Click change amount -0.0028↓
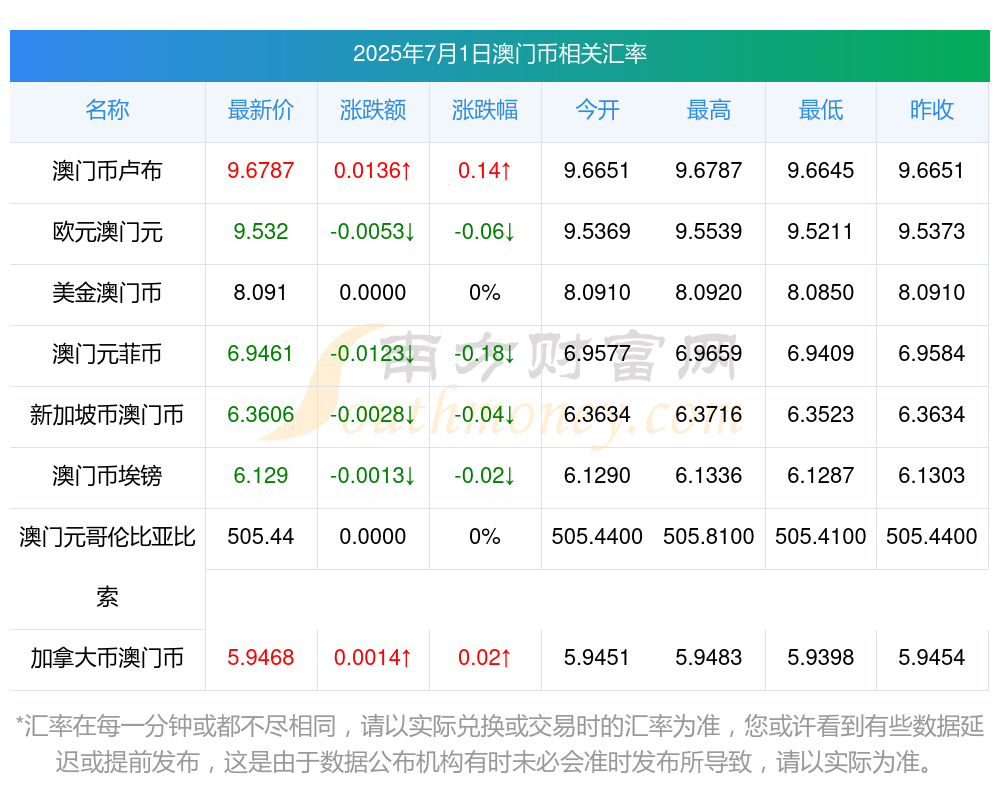This screenshot has width=1000, height=793. 373,414
